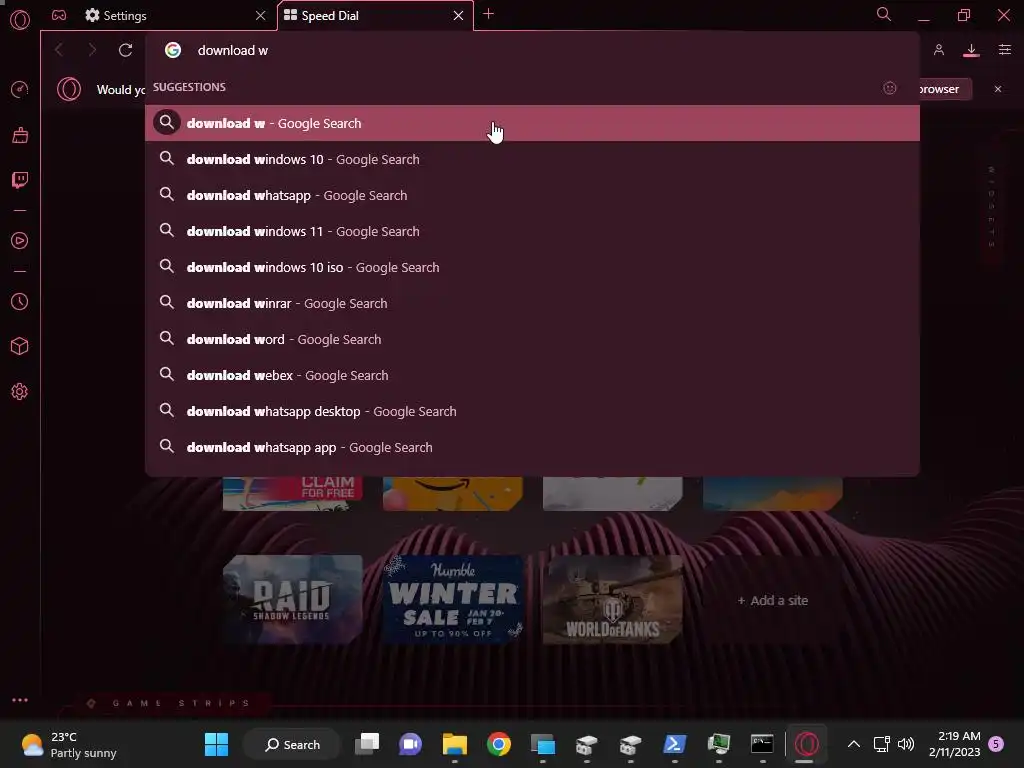Open the Downloads toolbar icon
The width and height of the screenshot is (1024, 768).
971,50
